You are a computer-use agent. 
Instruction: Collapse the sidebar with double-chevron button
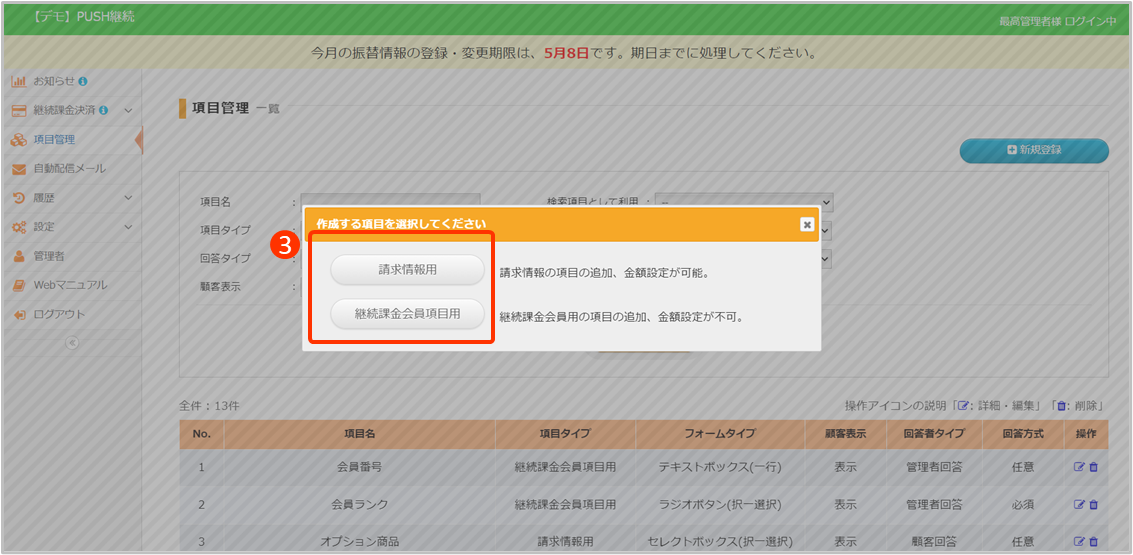point(71,342)
